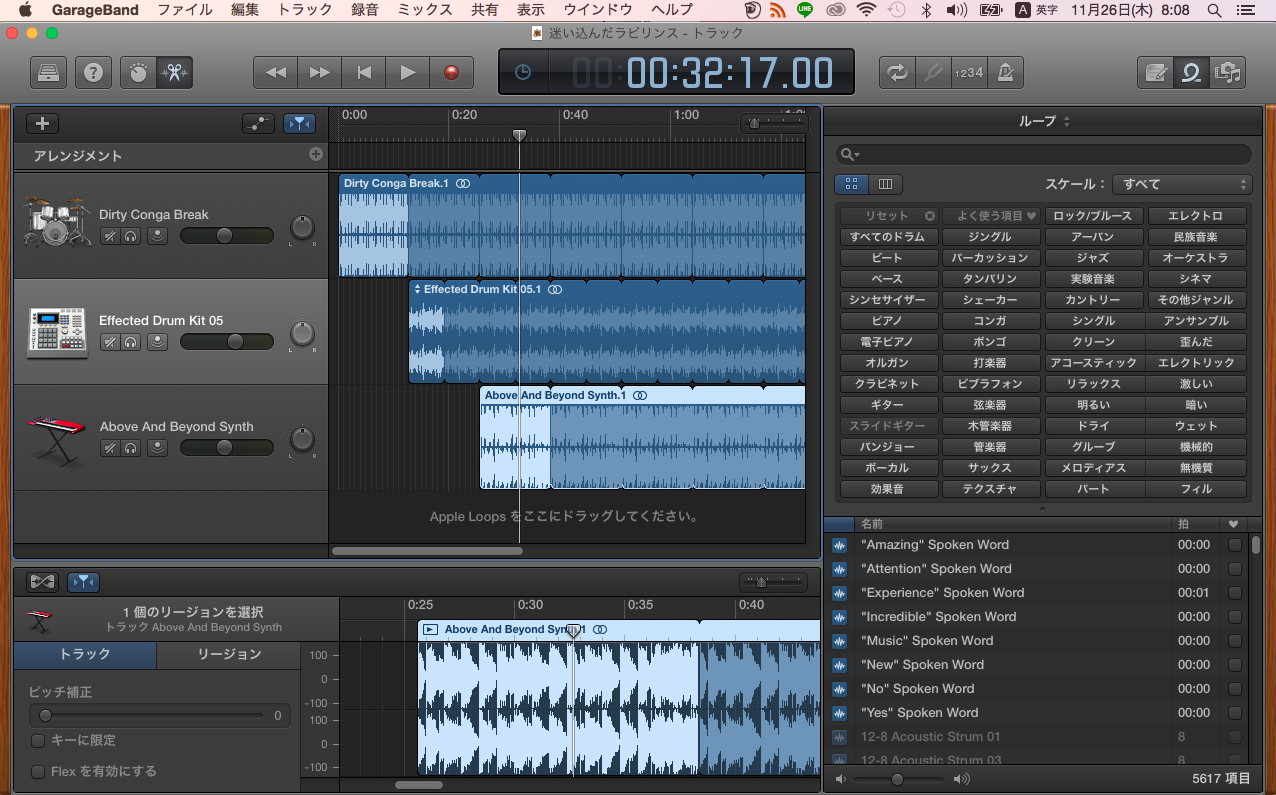This screenshot has width=1276, height=795.
Task: Mute the Effected Drum Kit 05 track
Action: pyautogui.click(x=110, y=342)
